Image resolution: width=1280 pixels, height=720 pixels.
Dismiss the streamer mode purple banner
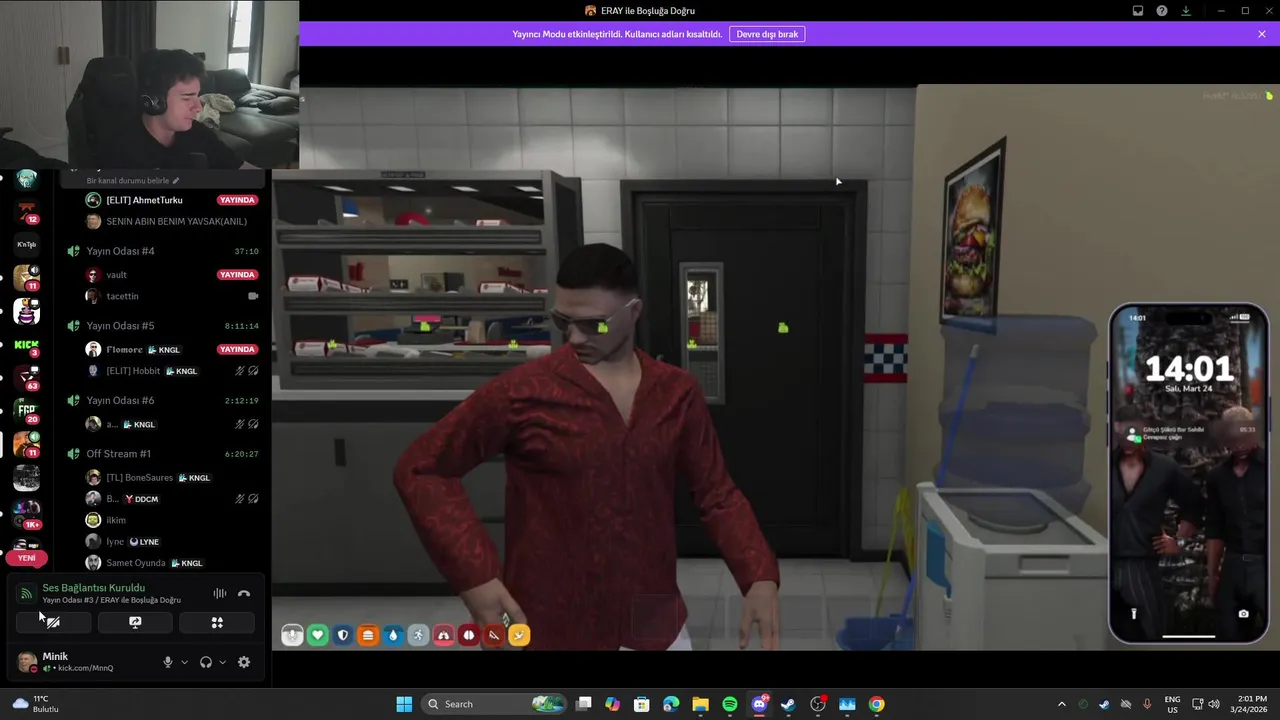pos(1262,34)
